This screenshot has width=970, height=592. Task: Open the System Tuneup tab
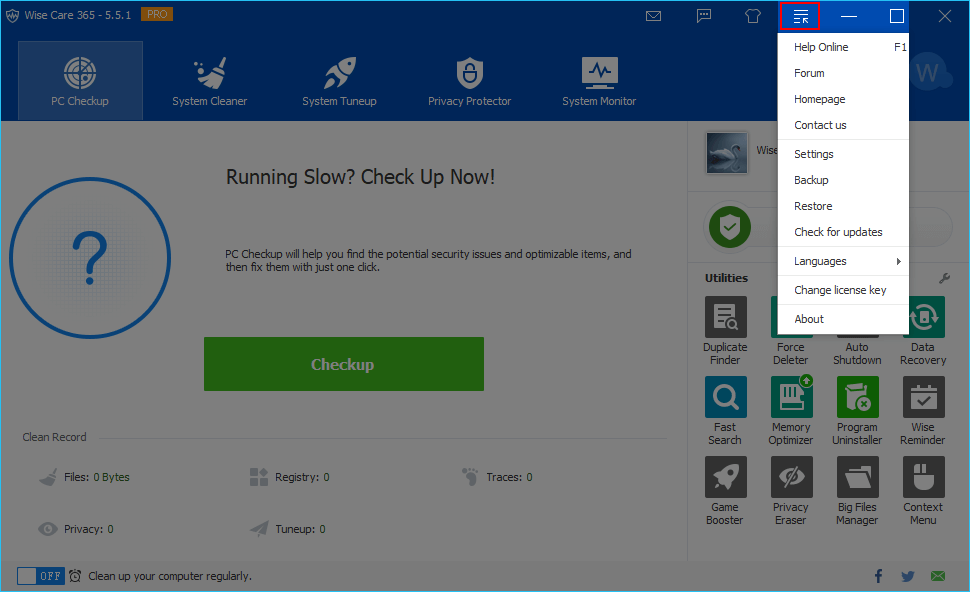[339, 80]
